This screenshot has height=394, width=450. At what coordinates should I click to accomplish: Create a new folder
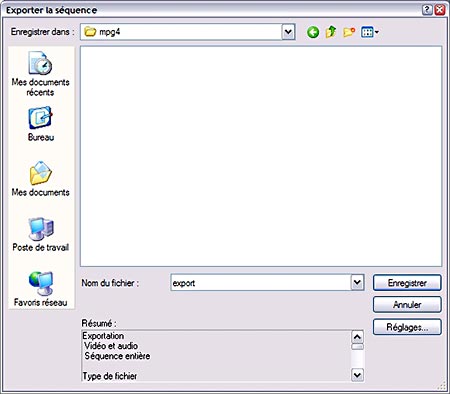coord(349,32)
